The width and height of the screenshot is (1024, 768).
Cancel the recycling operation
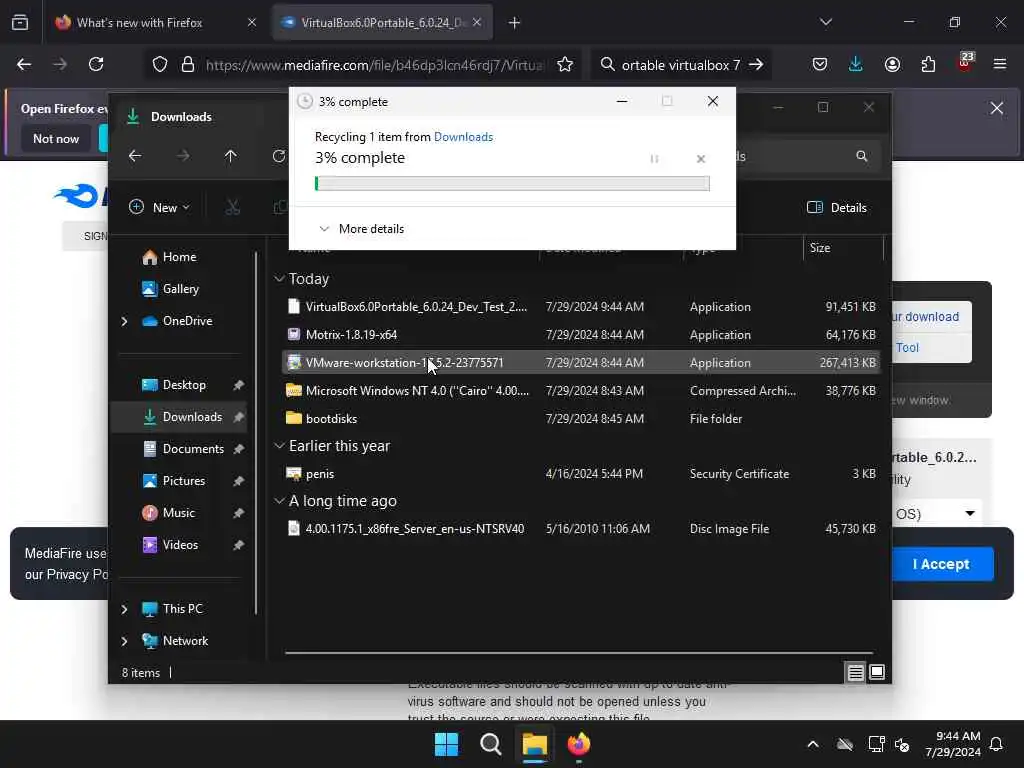(x=701, y=159)
